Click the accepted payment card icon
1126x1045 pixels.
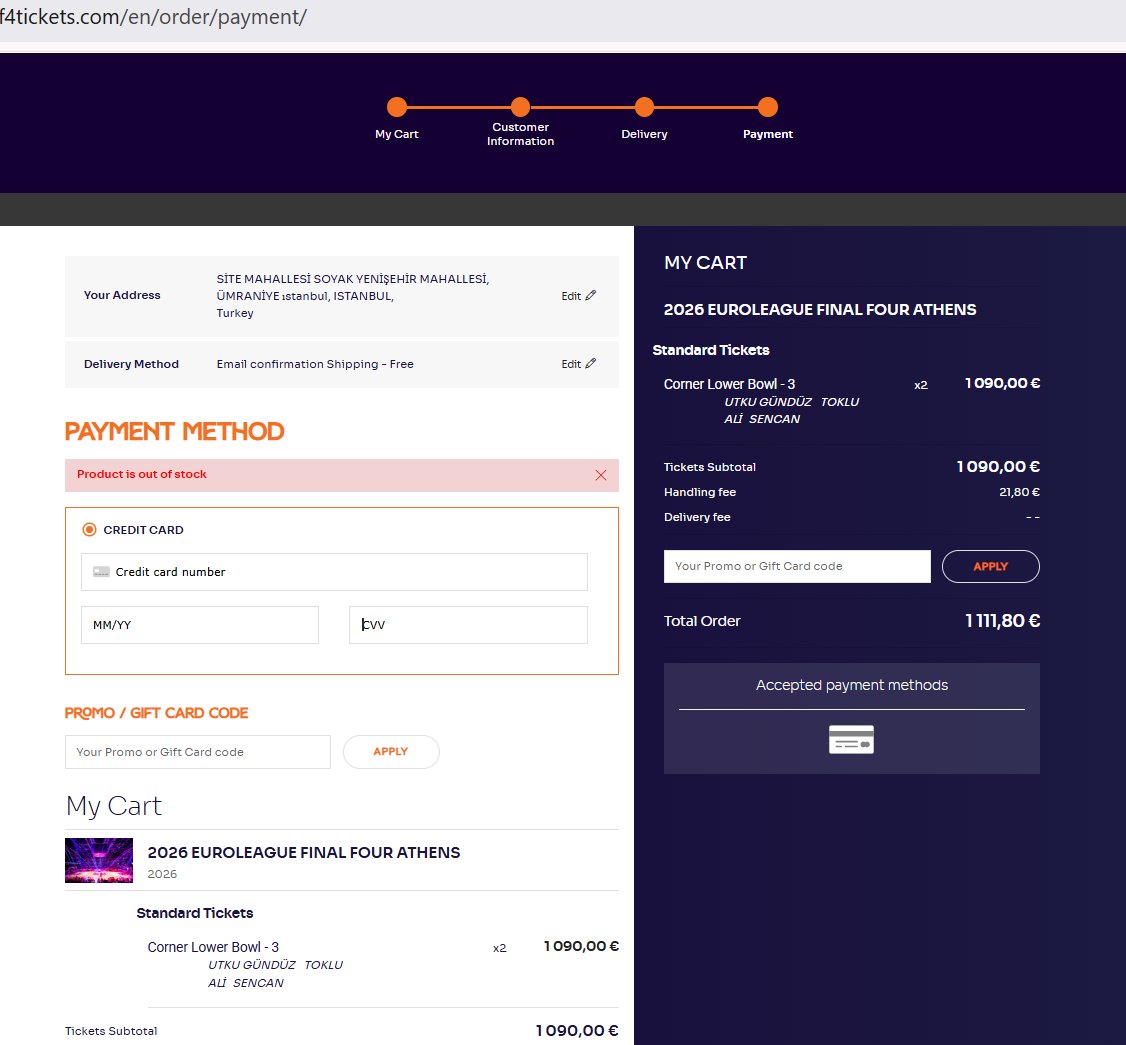(x=852, y=740)
